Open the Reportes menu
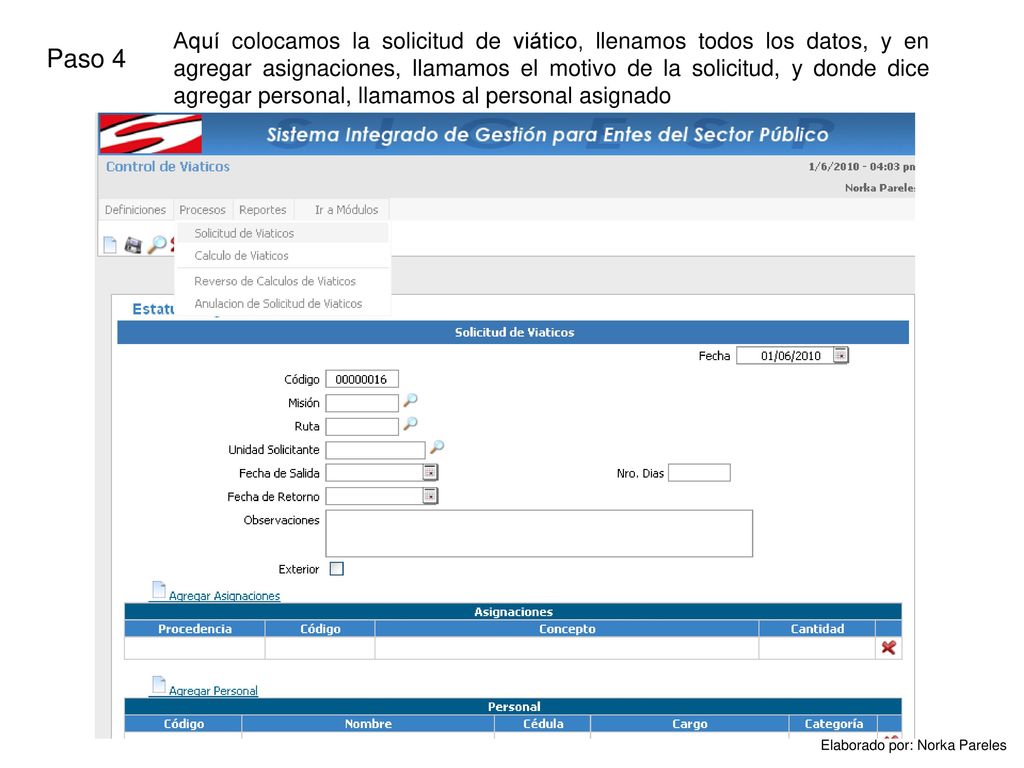This screenshot has height=768, width=1024. point(263,210)
